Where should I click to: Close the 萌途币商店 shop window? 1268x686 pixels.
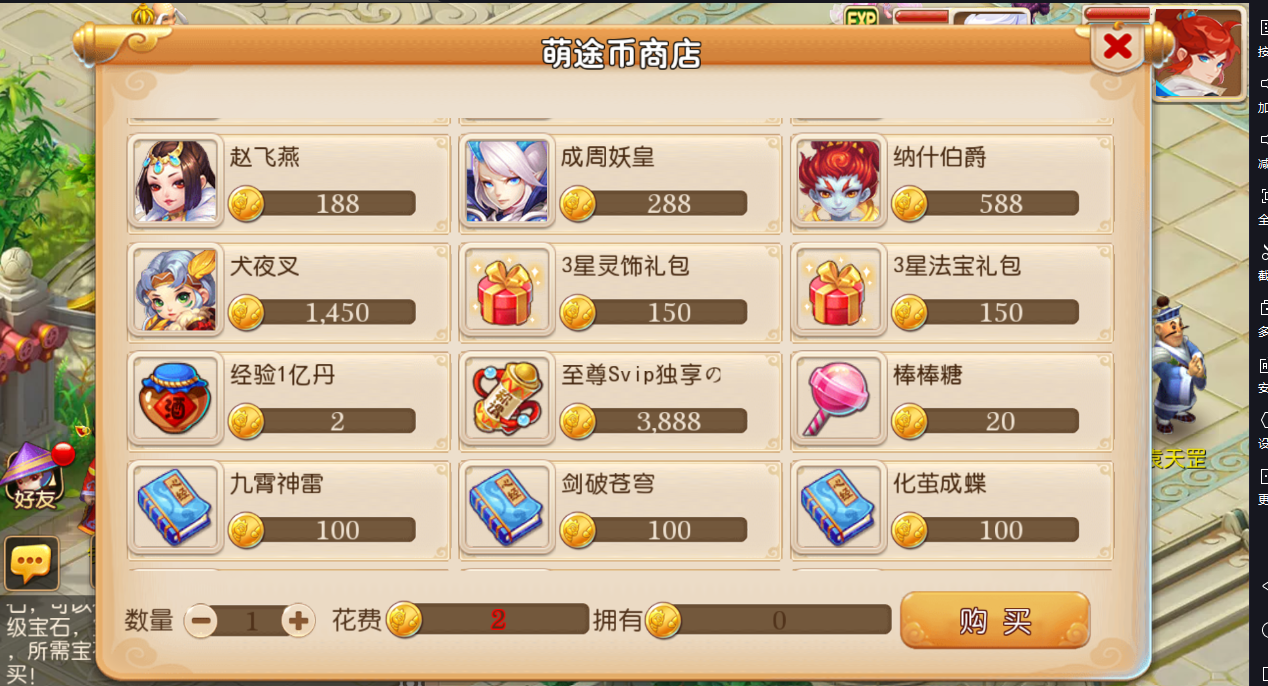pyautogui.click(x=1117, y=45)
